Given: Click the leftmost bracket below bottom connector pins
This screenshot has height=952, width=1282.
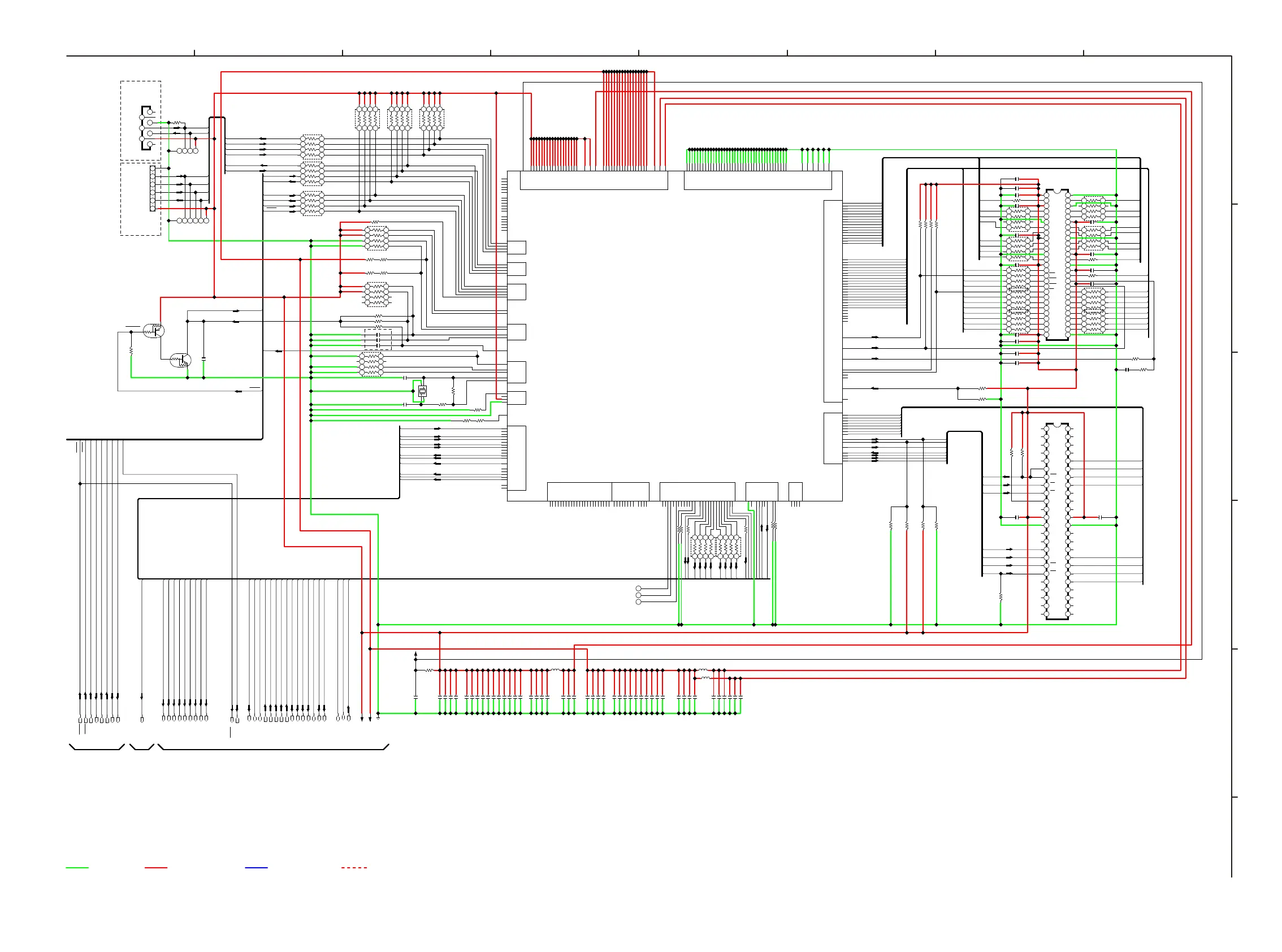Looking at the screenshot, I should (x=97, y=747).
